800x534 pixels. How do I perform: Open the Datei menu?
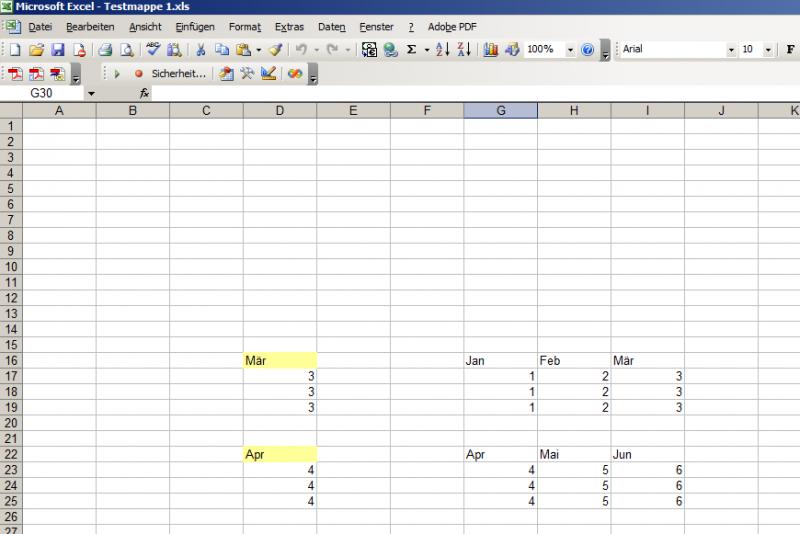(40, 27)
